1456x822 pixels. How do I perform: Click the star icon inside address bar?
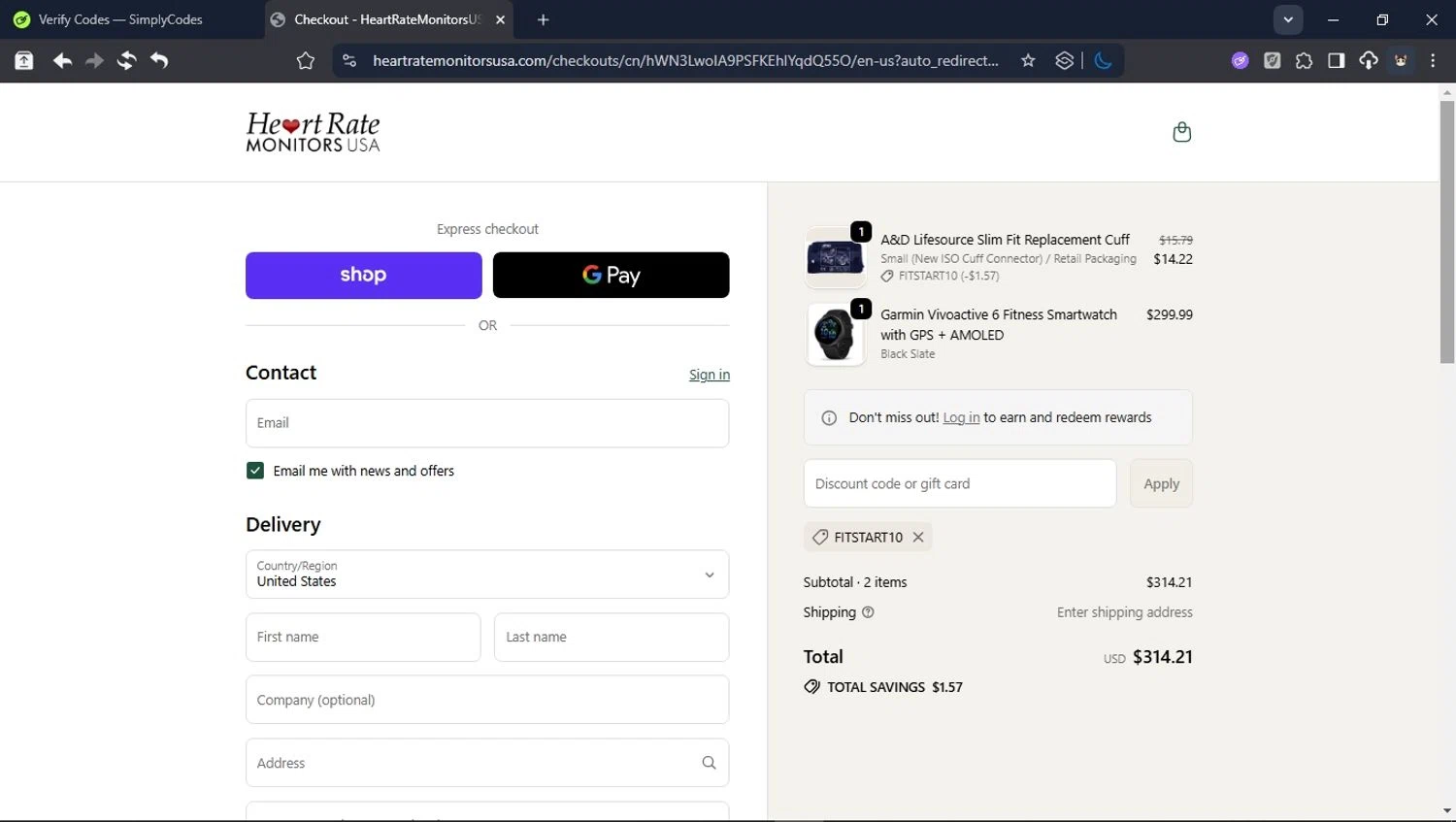pos(1028,61)
